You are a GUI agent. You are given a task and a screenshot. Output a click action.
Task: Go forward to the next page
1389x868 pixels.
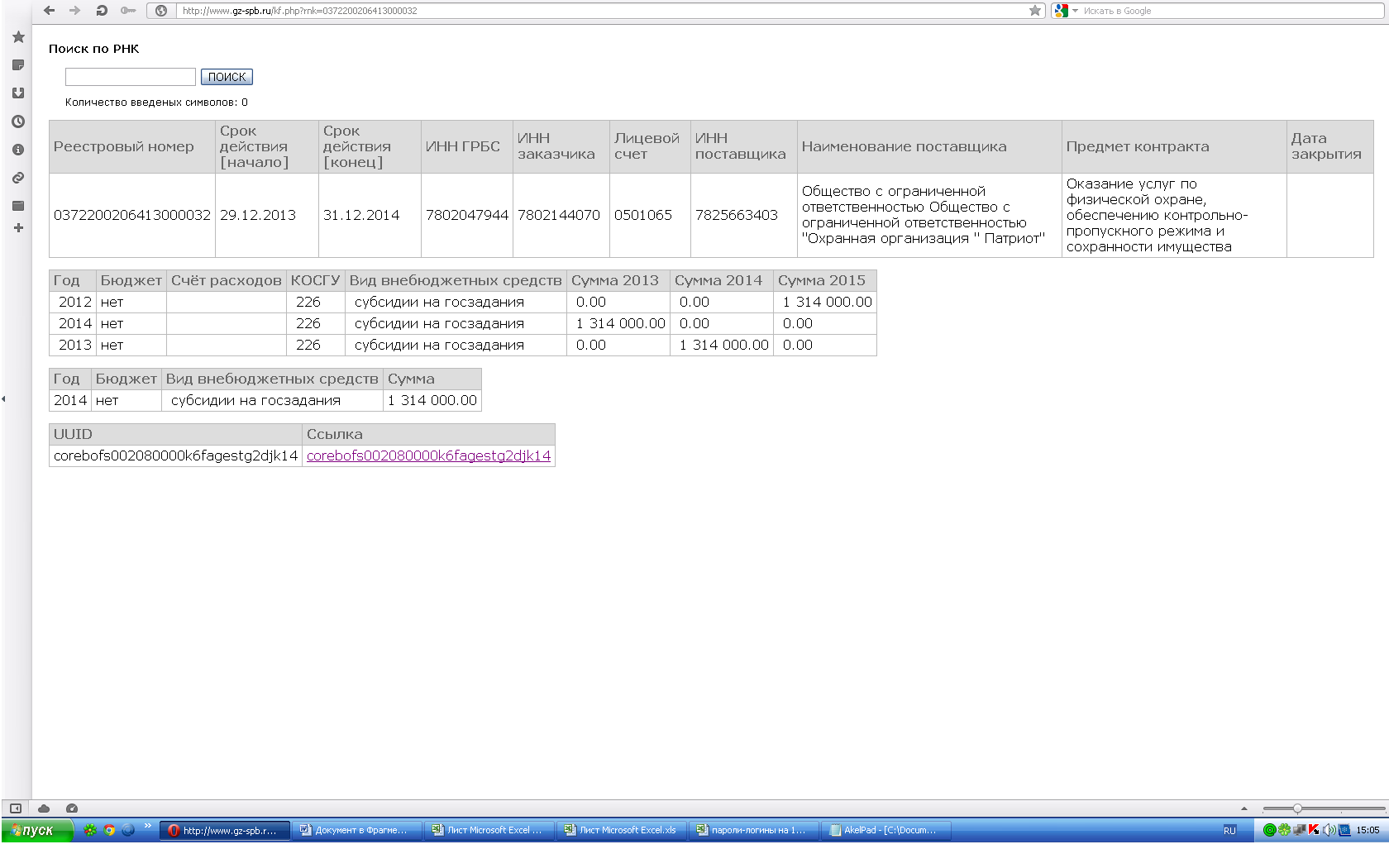pos(74,11)
